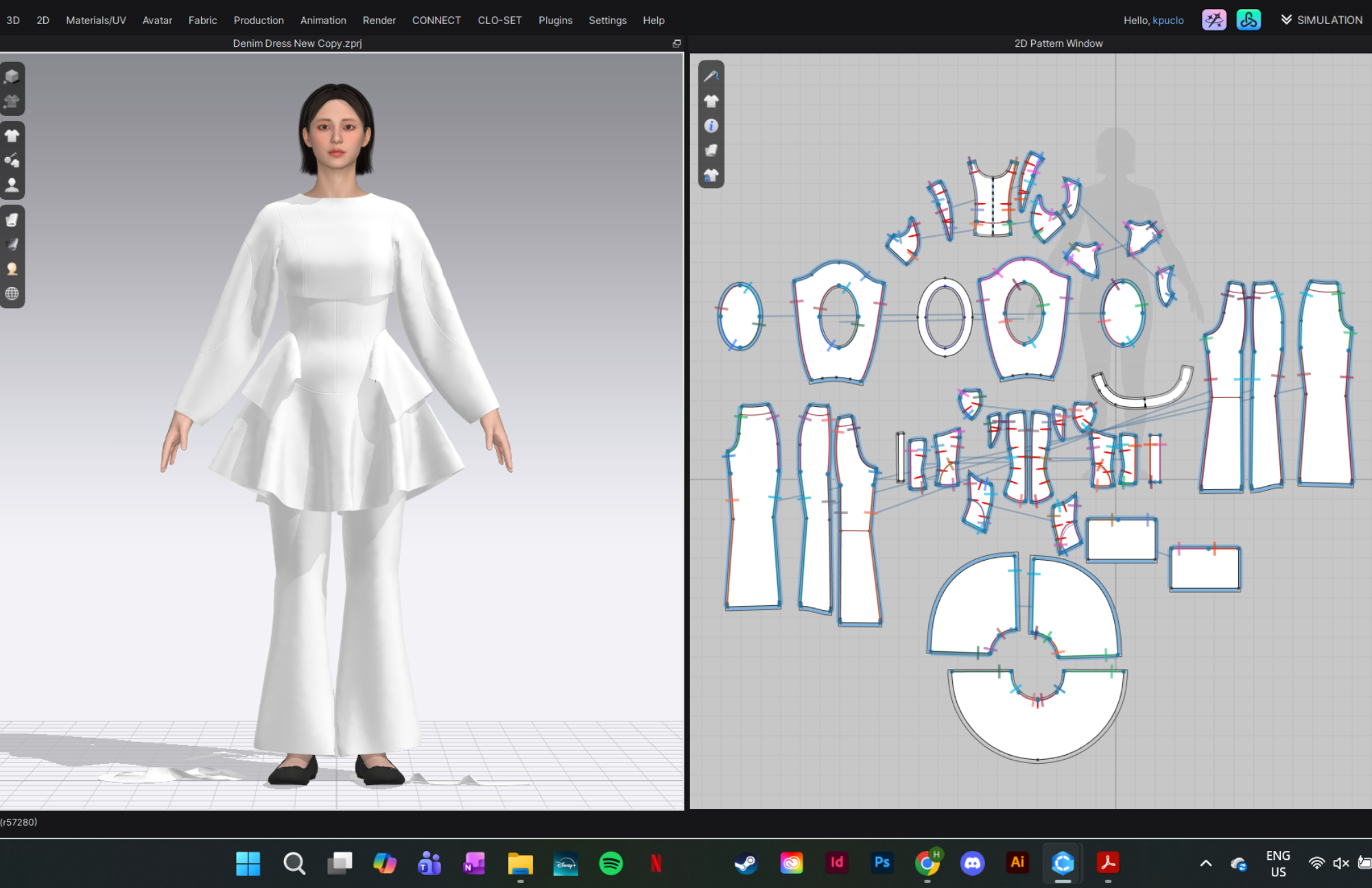Toggle fabric texture surface icon in 2D toolbar
This screenshot has width=1372, height=888.
pyautogui.click(x=711, y=150)
